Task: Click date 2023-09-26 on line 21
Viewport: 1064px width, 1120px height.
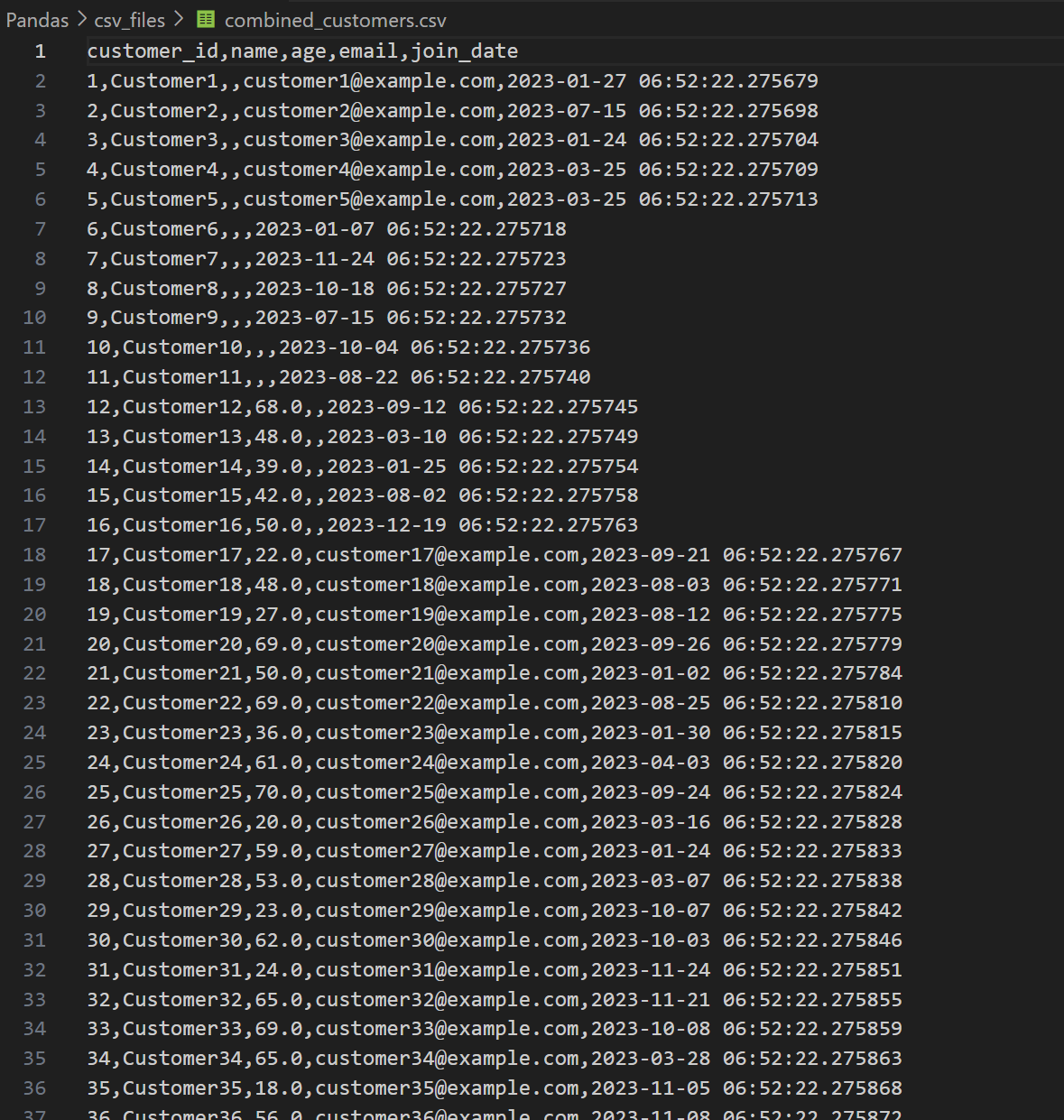Action: 651,644
